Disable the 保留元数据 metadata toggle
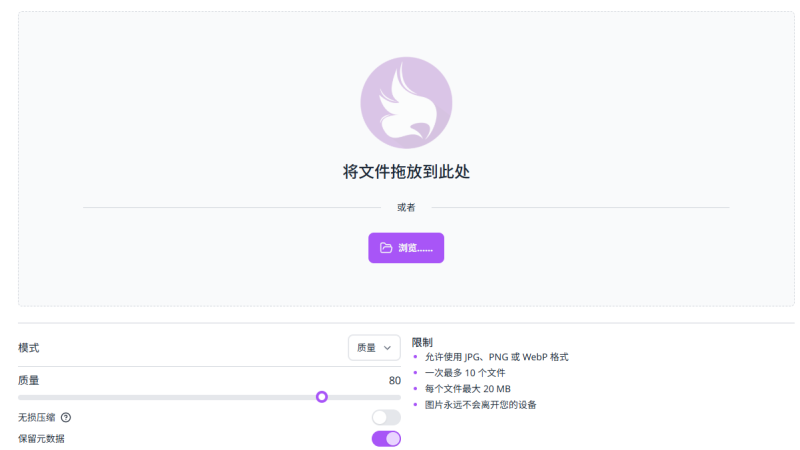The image size is (800, 450). click(386, 439)
